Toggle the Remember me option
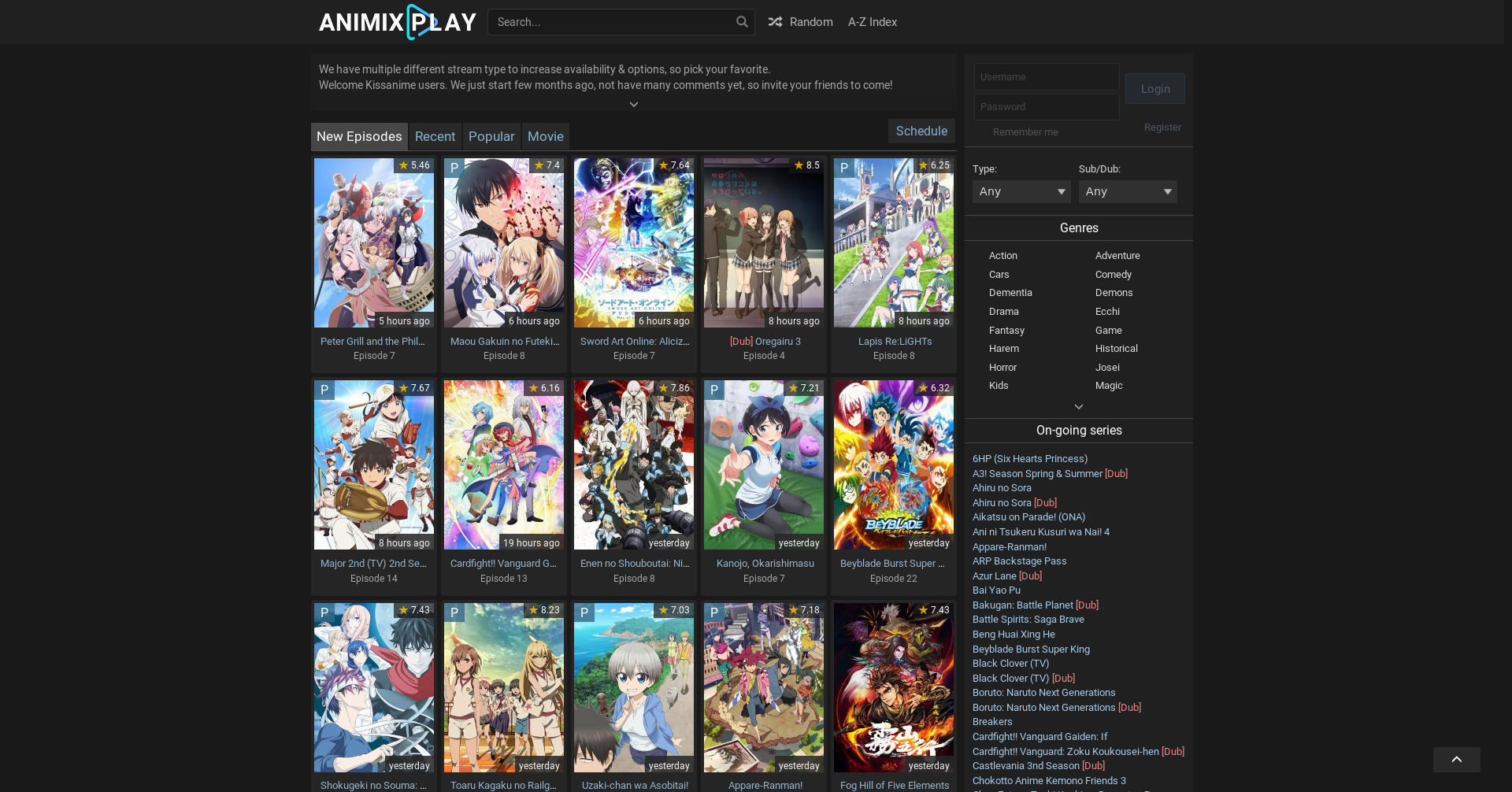 click(x=983, y=132)
